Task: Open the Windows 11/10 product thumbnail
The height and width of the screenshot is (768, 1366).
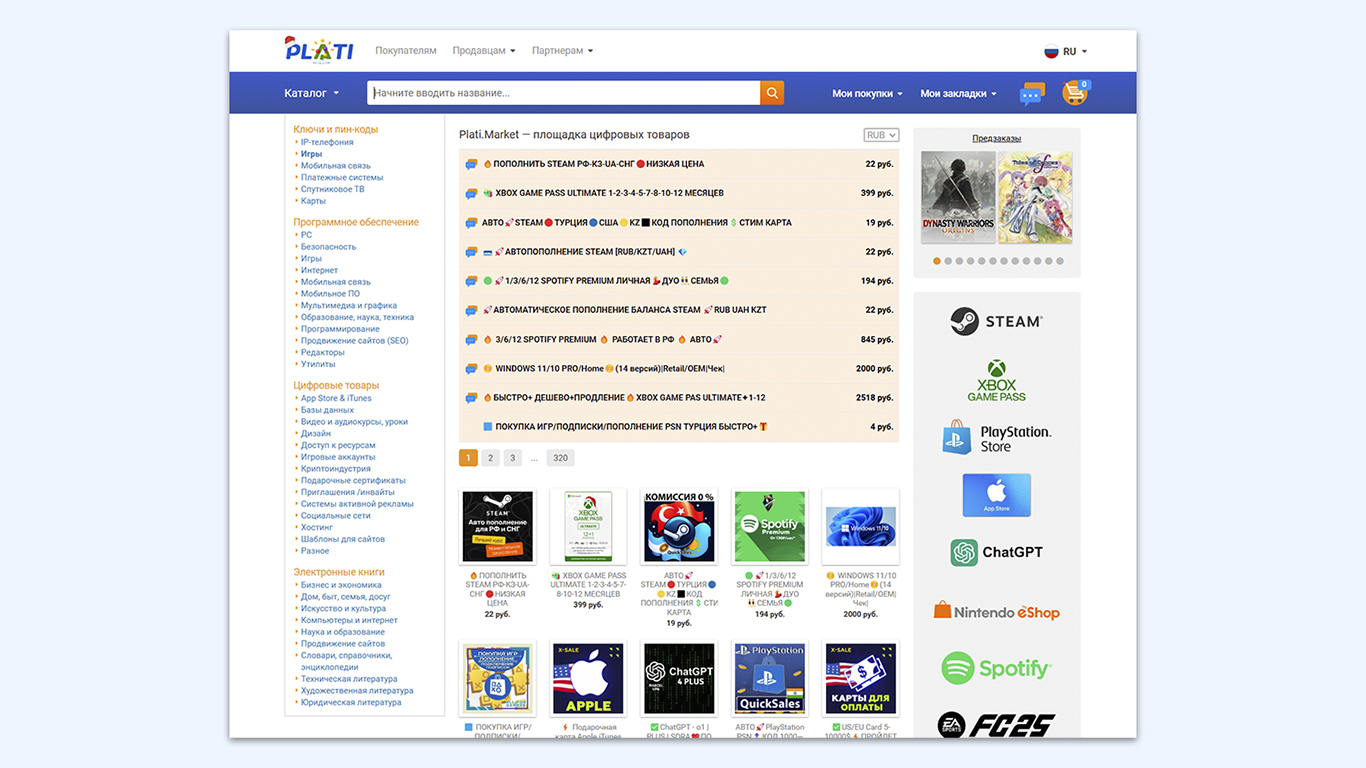Action: (860, 527)
